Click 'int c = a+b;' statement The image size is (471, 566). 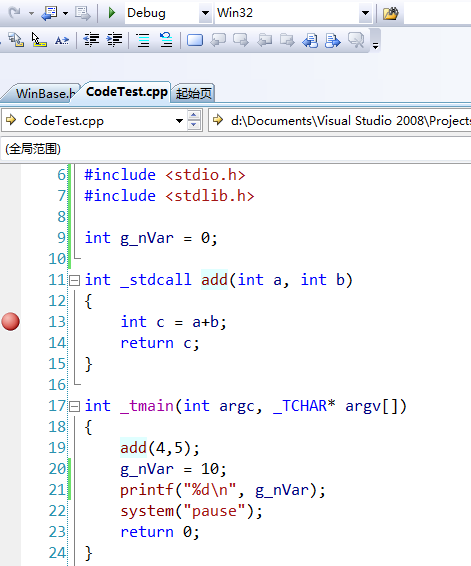pyautogui.click(x=173, y=322)
